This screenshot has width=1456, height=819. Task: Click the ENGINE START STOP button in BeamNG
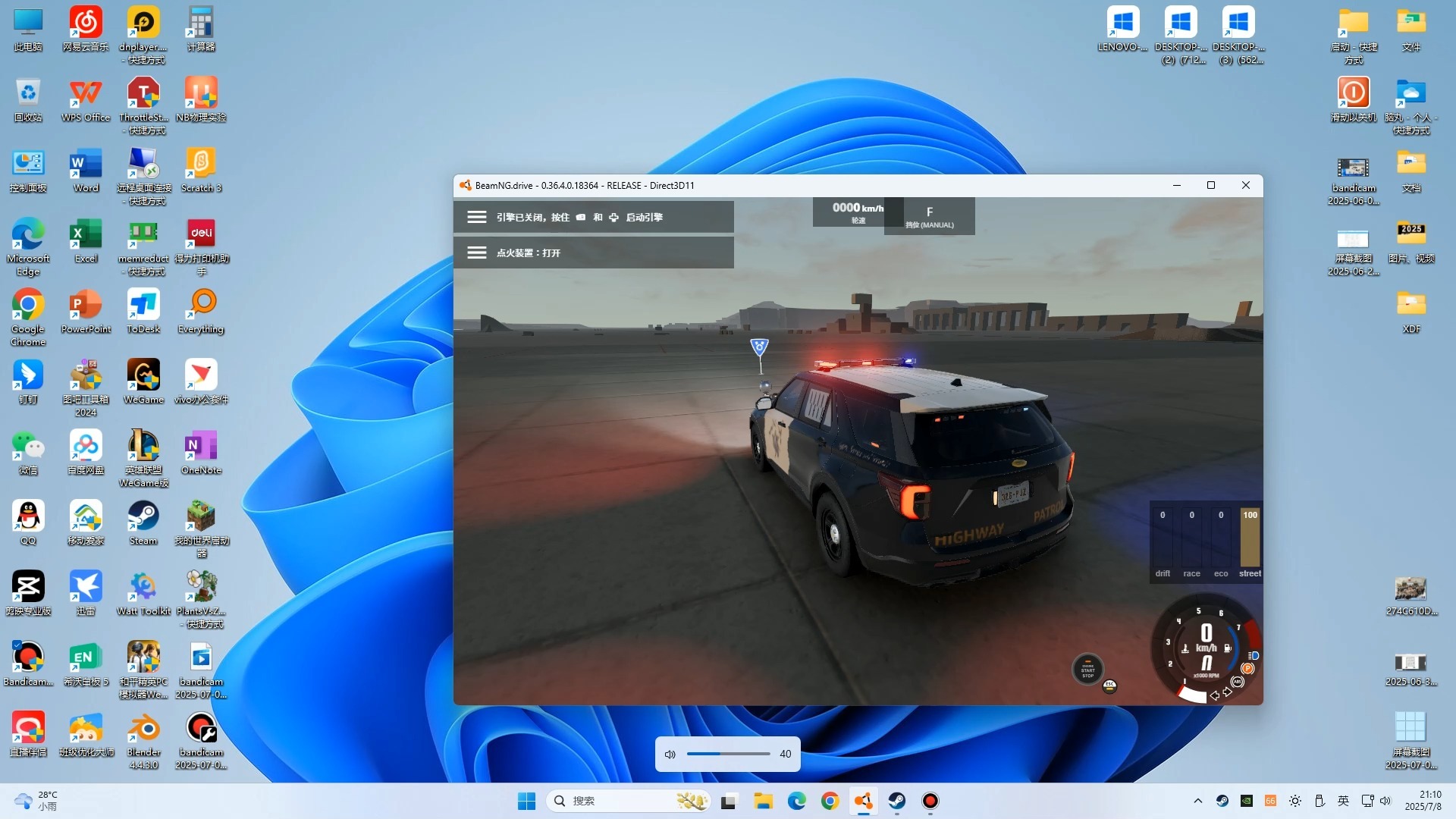1087,670
